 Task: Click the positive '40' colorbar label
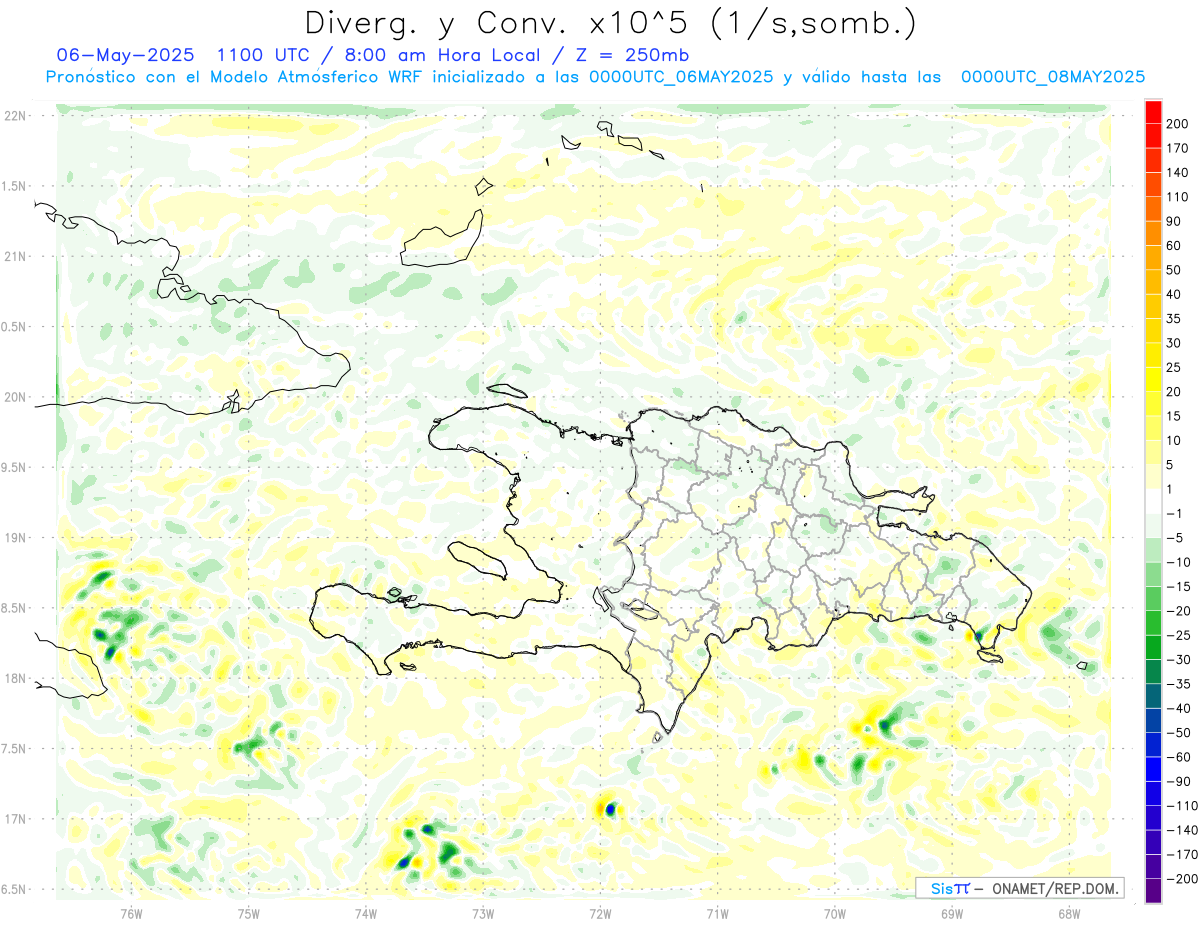coord(1174,294)
